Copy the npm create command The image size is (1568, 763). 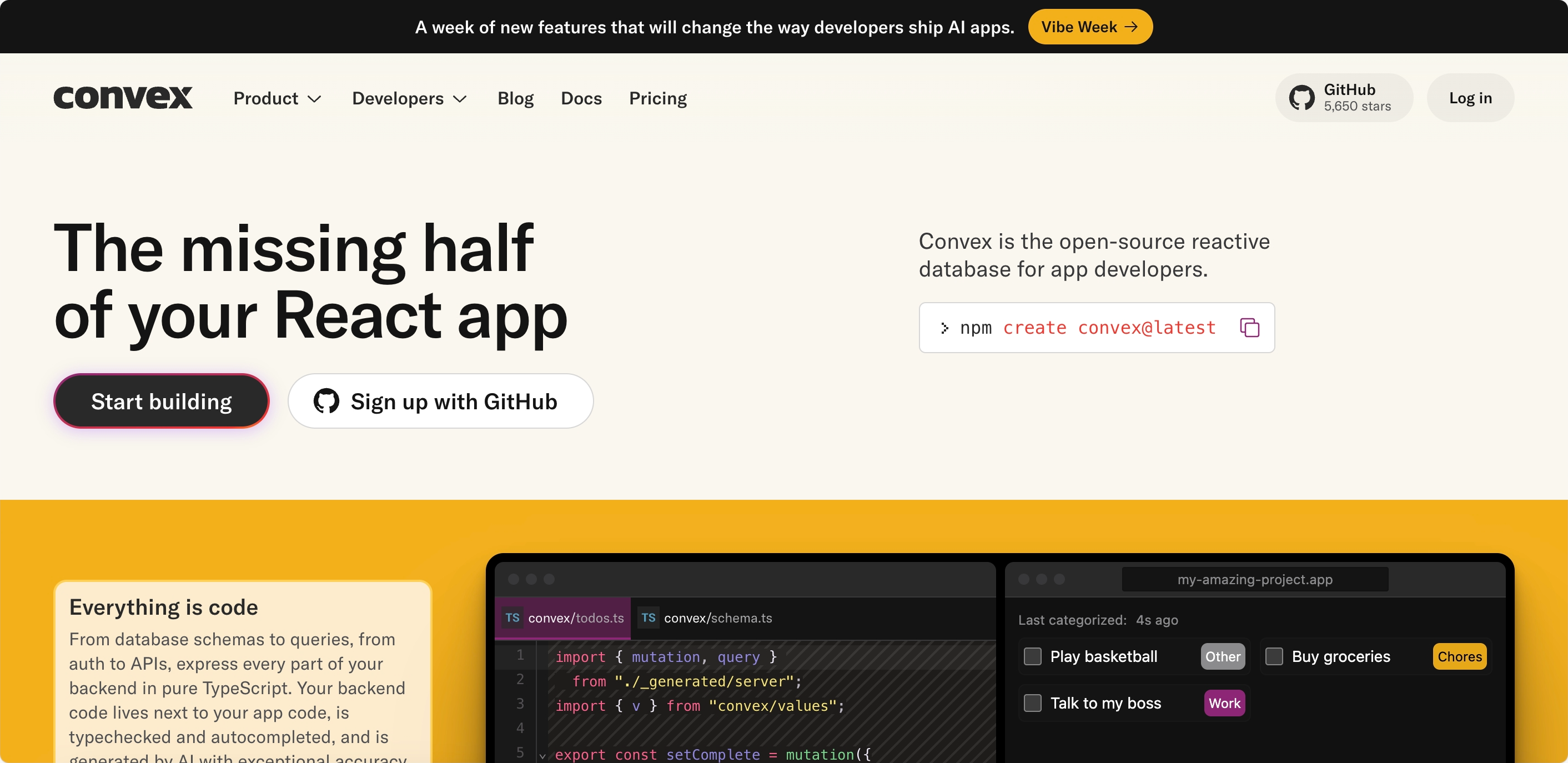tap(1249, 328)
